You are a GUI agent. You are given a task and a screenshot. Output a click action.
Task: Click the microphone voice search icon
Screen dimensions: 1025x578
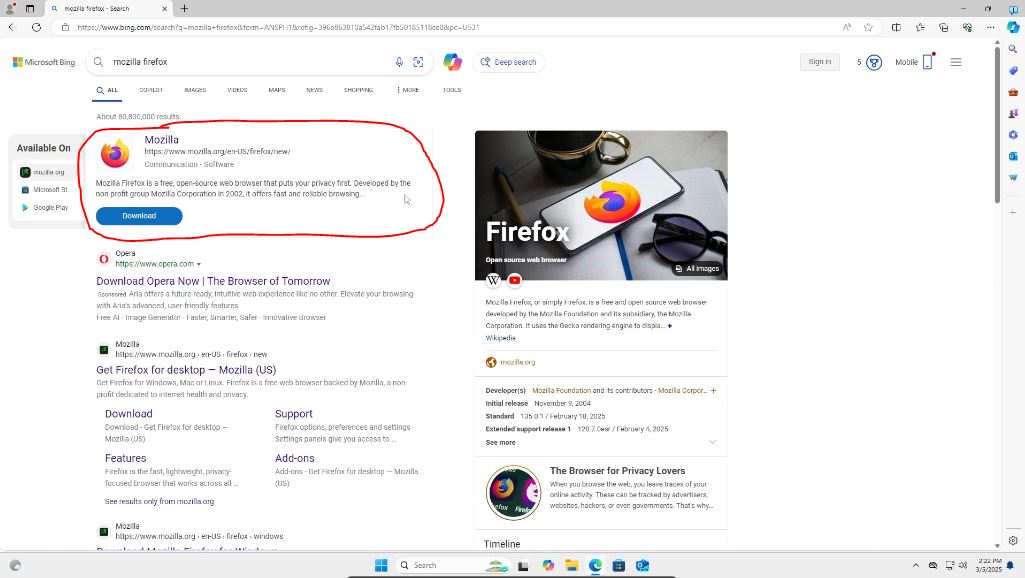(x=399, y=61)
